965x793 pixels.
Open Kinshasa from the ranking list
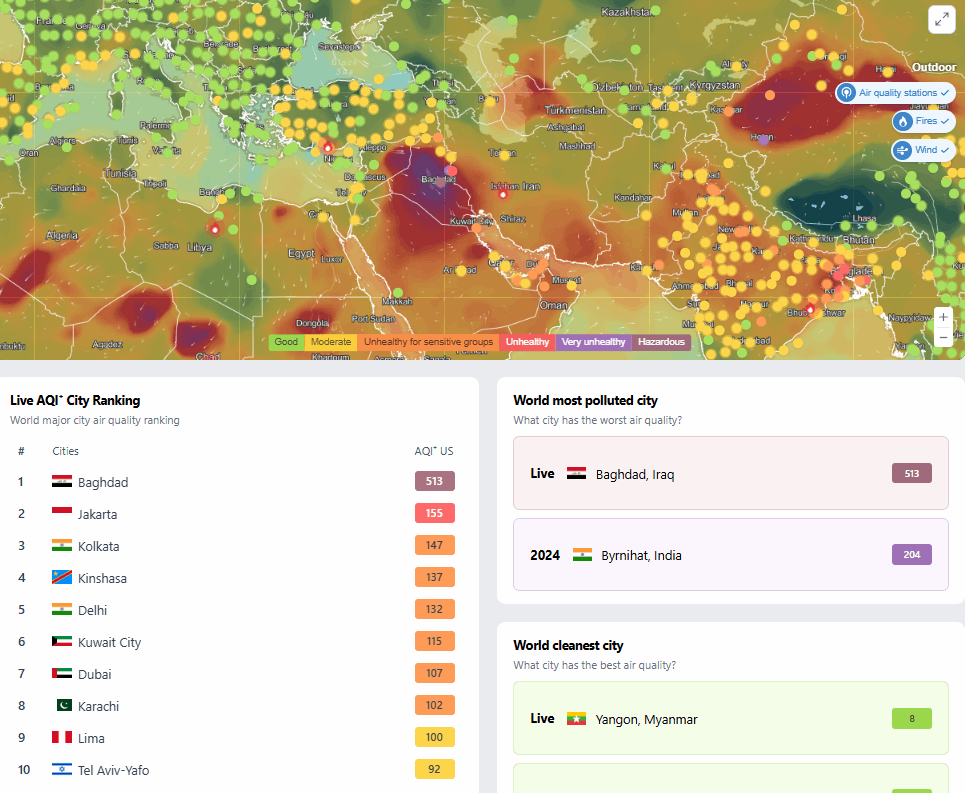coord(102,578)
